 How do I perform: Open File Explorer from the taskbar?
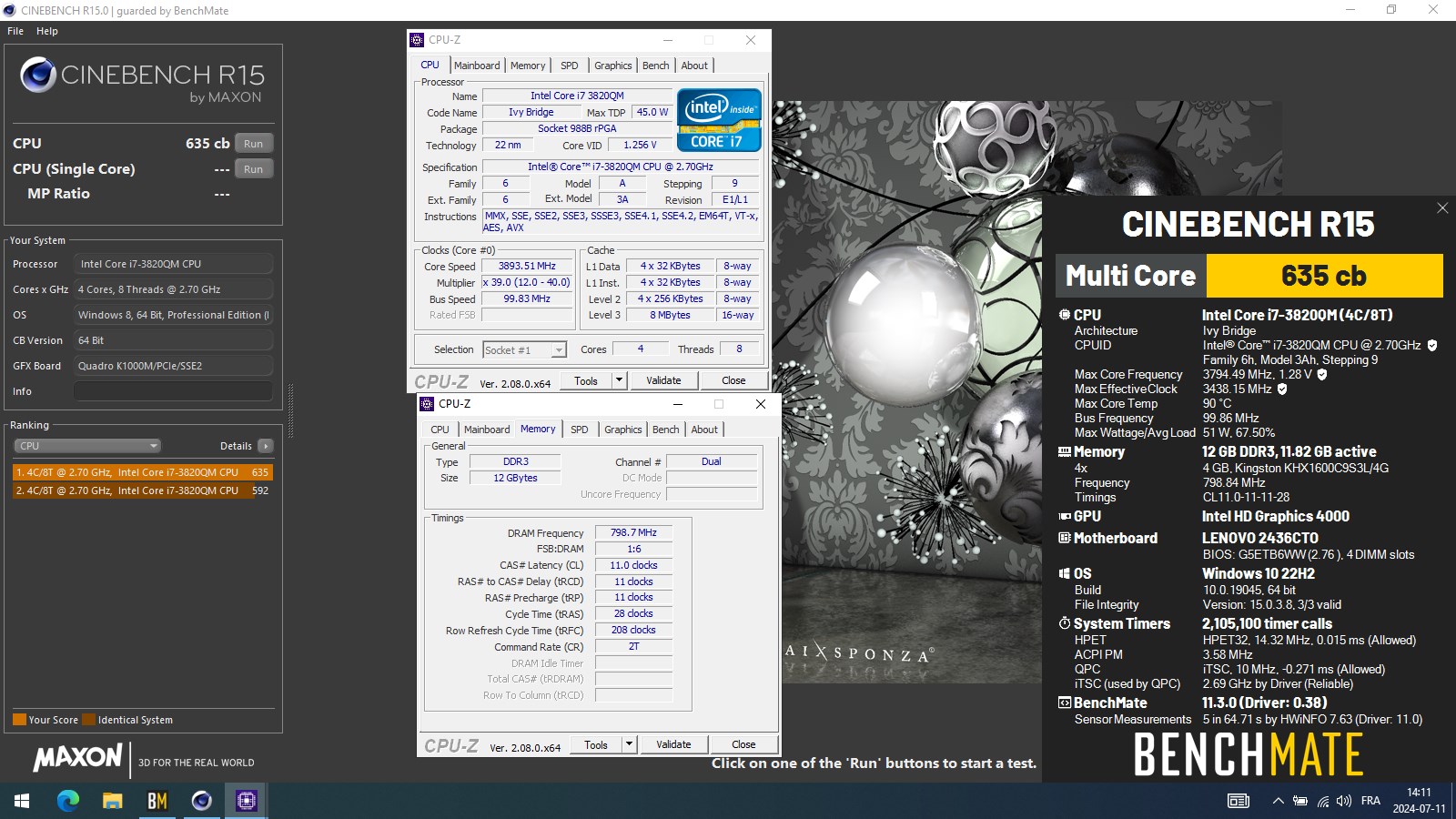click(113, 801)
